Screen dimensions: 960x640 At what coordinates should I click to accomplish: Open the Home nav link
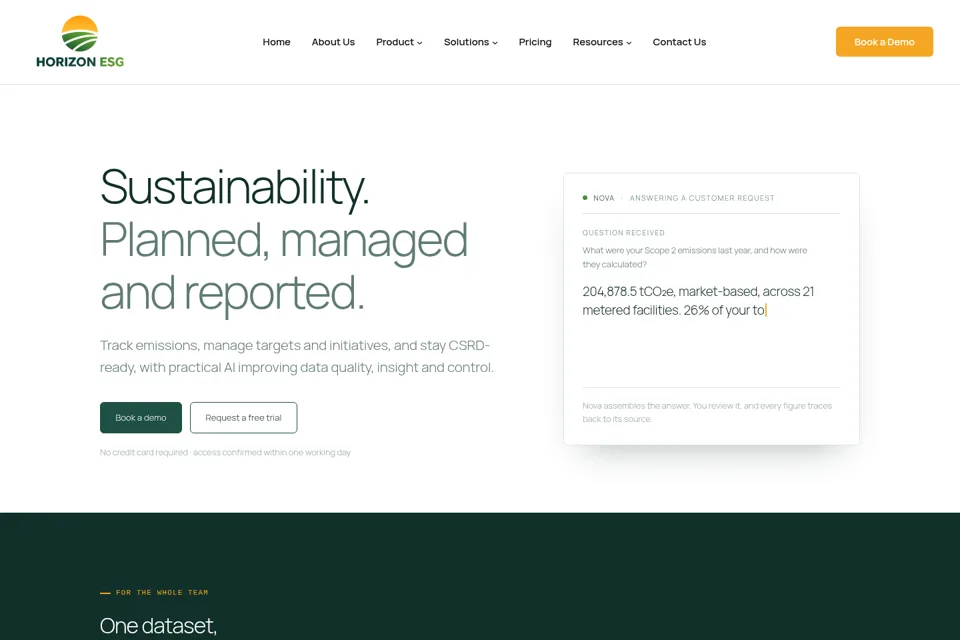click(276, 42)
